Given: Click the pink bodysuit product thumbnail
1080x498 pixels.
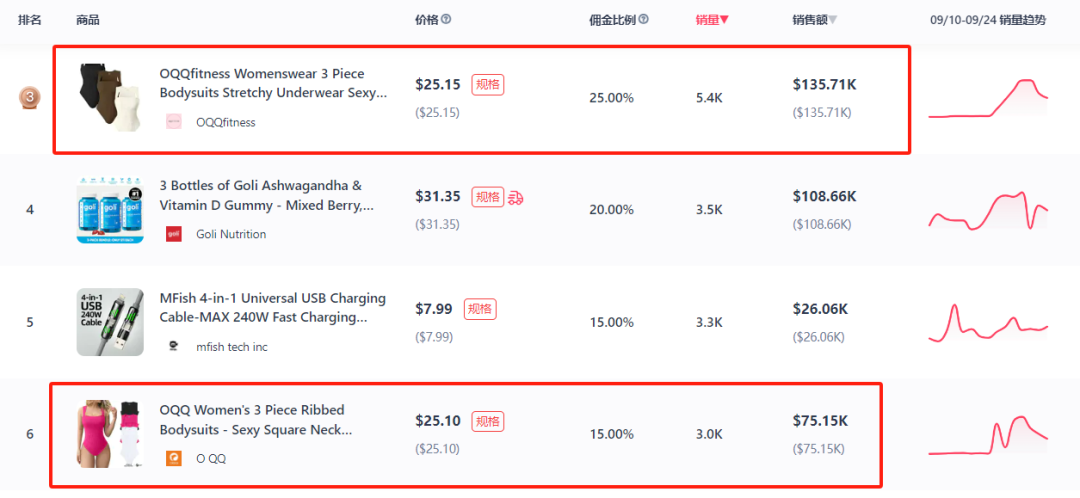Looking at the screenshot, I should 110,434.
